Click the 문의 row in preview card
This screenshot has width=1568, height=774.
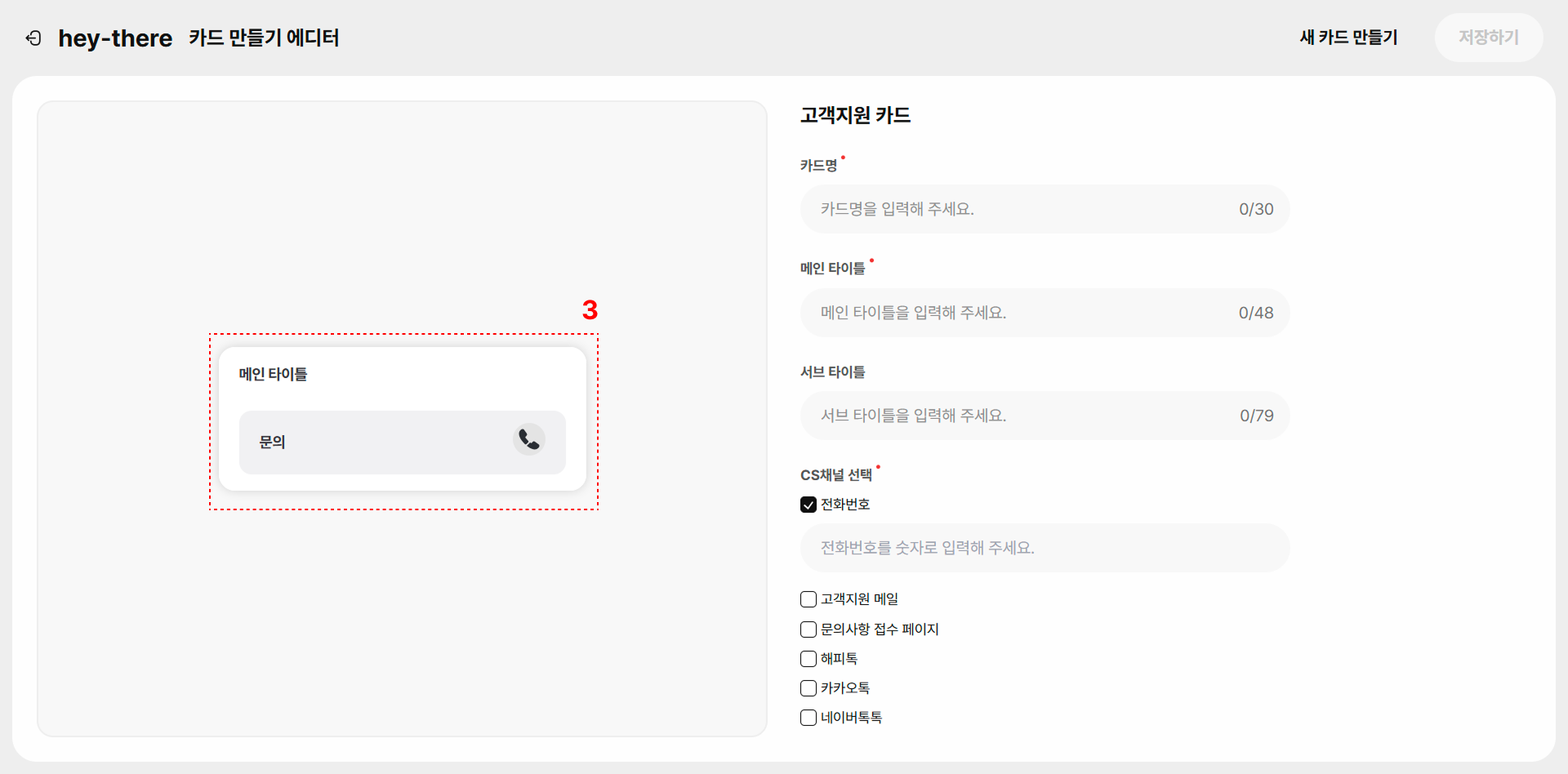403,443
